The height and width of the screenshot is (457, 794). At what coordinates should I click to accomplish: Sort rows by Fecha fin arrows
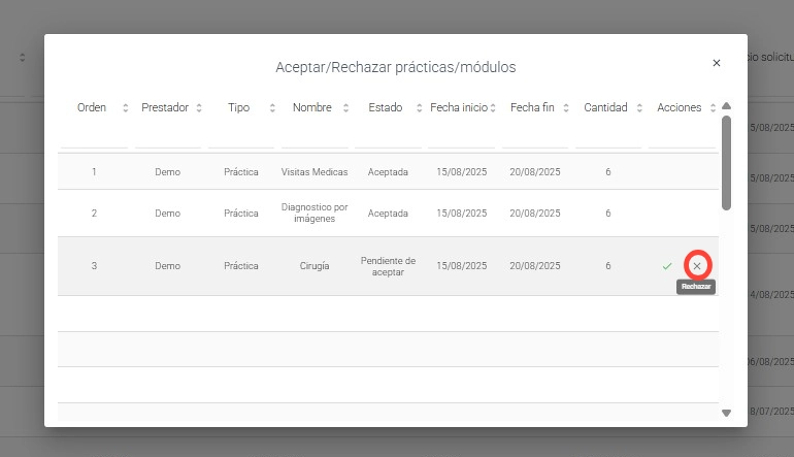point(566,108)
